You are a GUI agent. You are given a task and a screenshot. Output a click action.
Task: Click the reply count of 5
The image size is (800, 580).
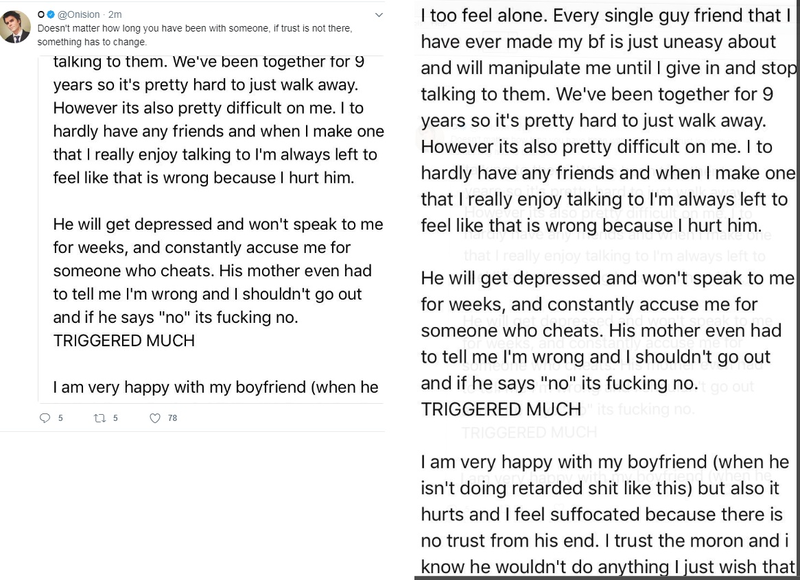(x=60, y=418)
